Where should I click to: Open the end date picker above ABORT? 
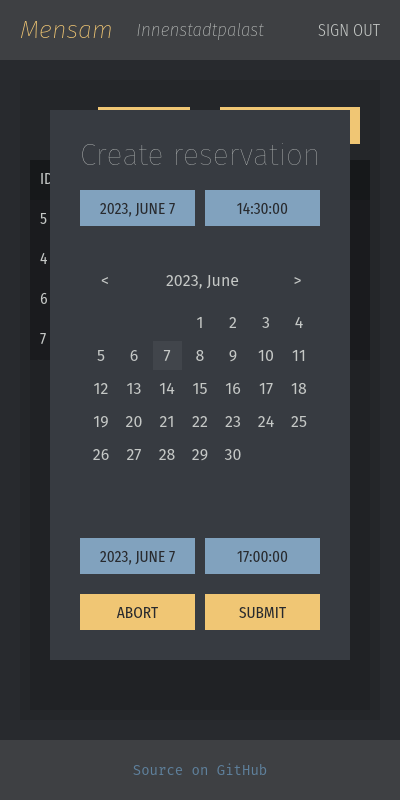pos(137,556)
